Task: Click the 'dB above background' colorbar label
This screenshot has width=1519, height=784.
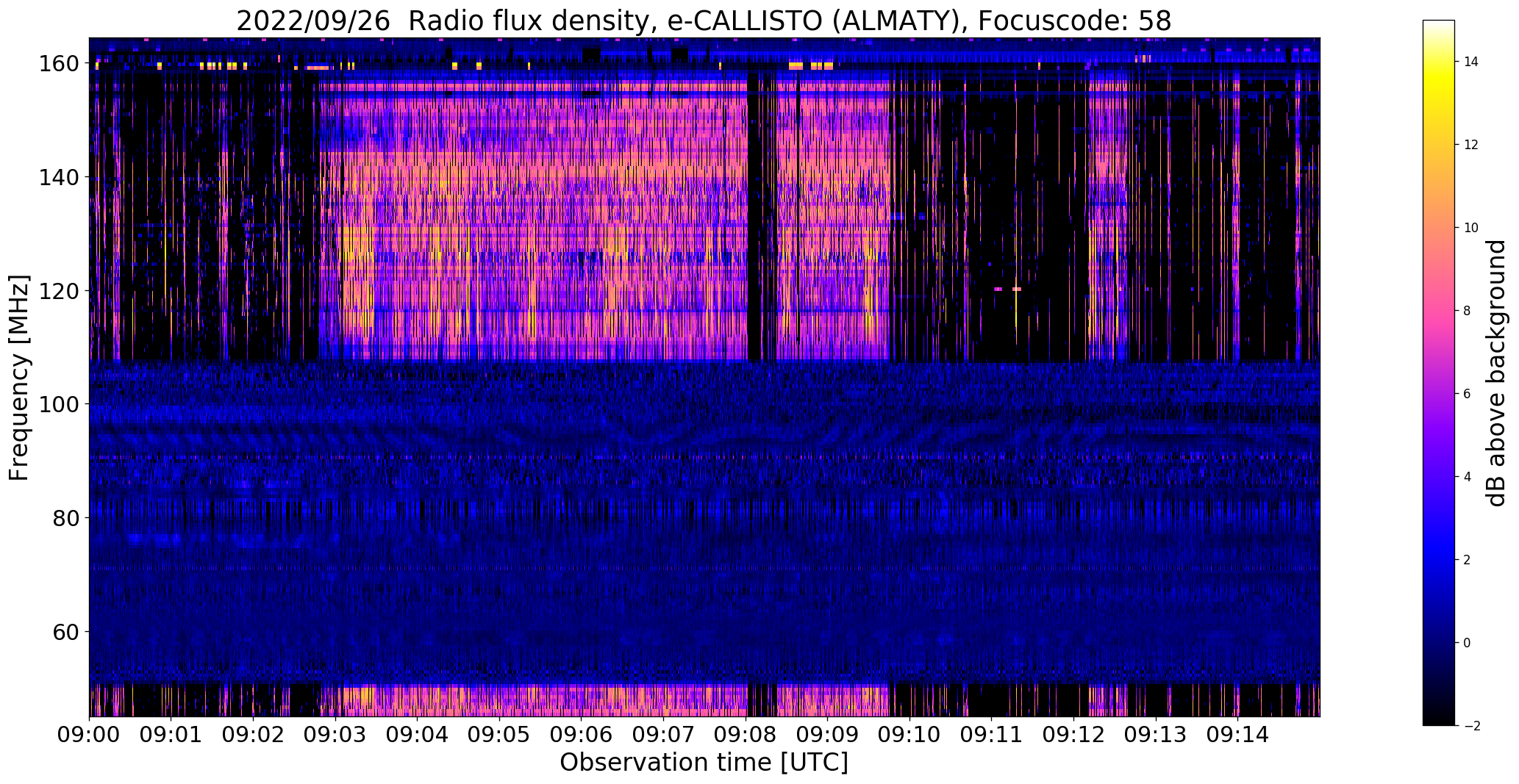Action: click(x=1496, y=373)
